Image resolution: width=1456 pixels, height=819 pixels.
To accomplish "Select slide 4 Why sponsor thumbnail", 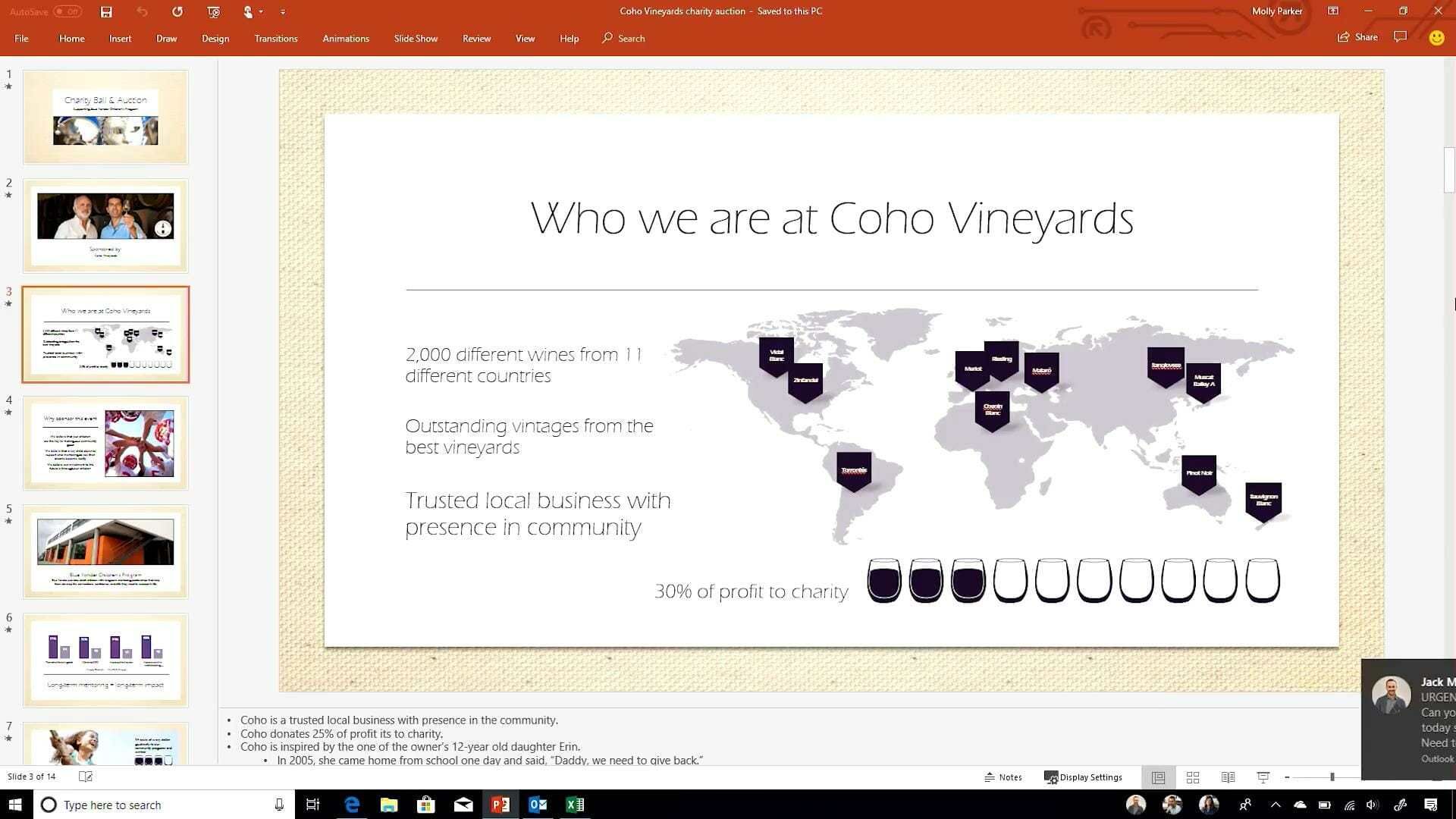I will pyautogui.click(x=105, y=443).
